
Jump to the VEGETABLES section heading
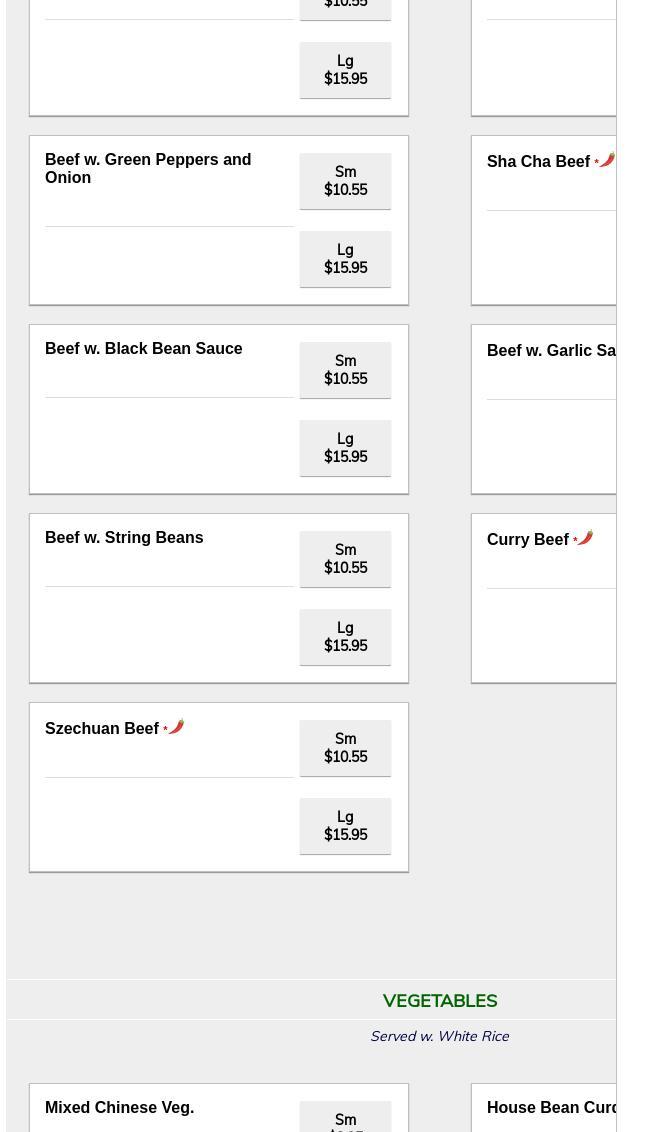click(x=440, y=1001)
